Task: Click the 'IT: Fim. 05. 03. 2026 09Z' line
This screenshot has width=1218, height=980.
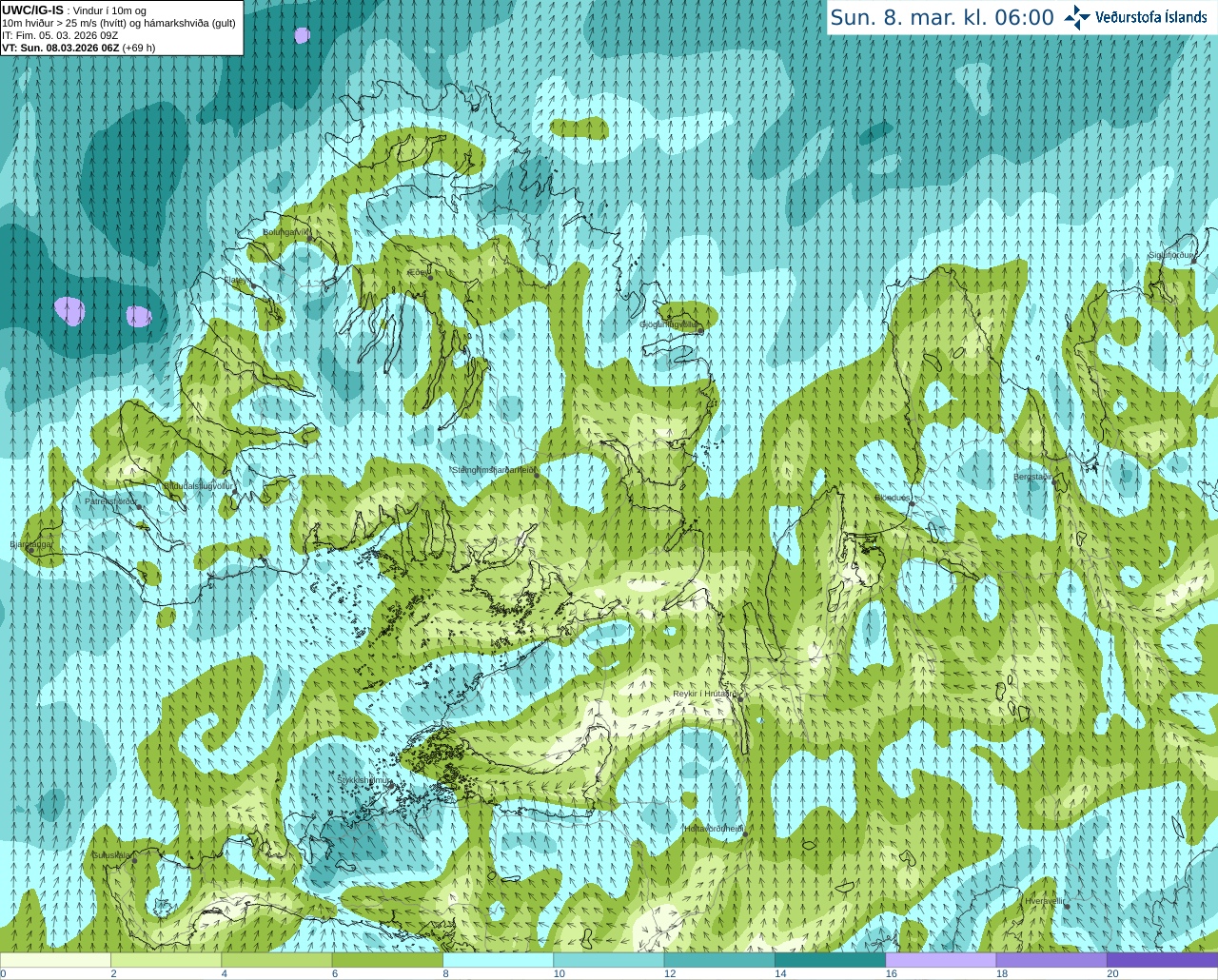Action: tap(60, 35)
